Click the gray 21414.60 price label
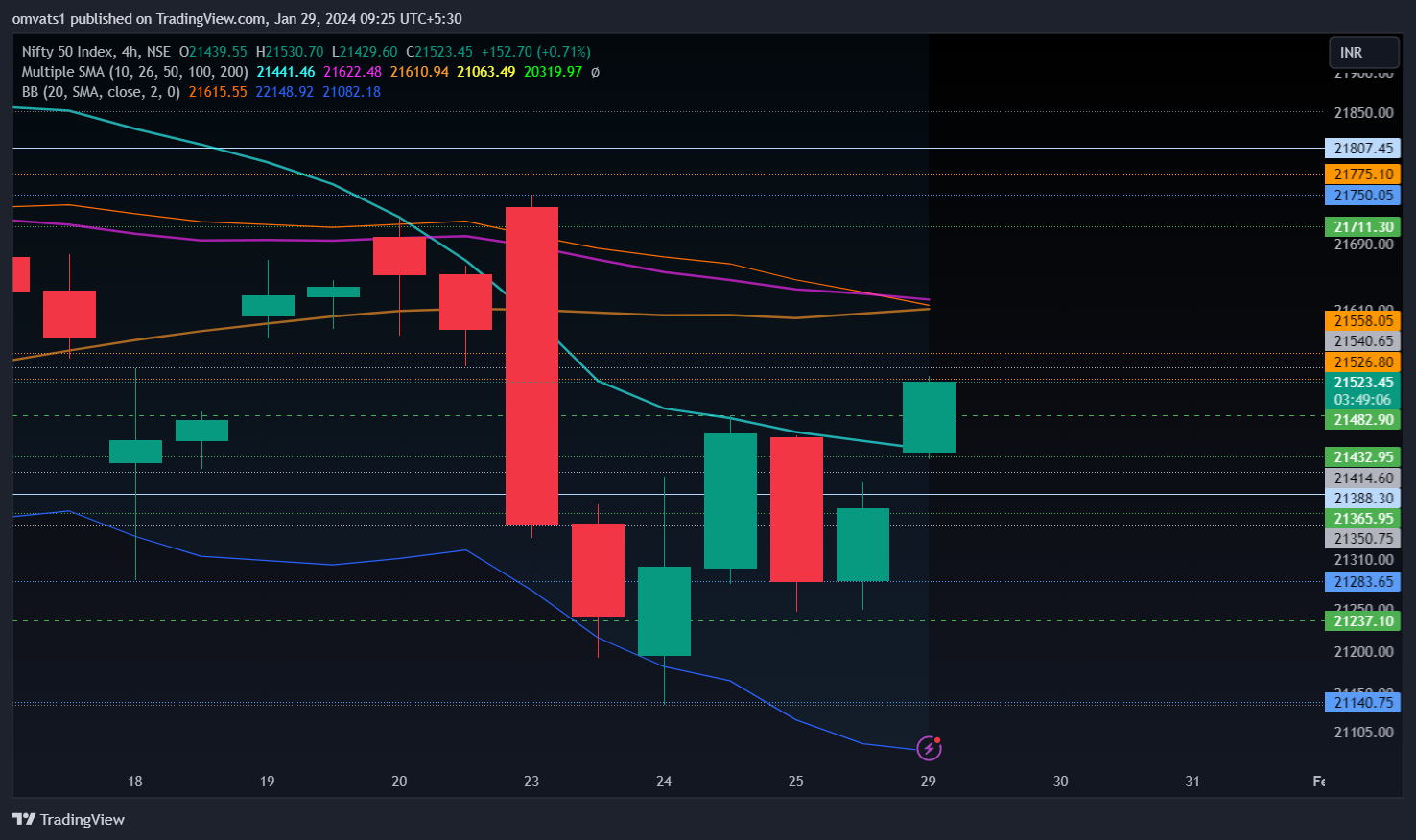 pos(1363,478)
